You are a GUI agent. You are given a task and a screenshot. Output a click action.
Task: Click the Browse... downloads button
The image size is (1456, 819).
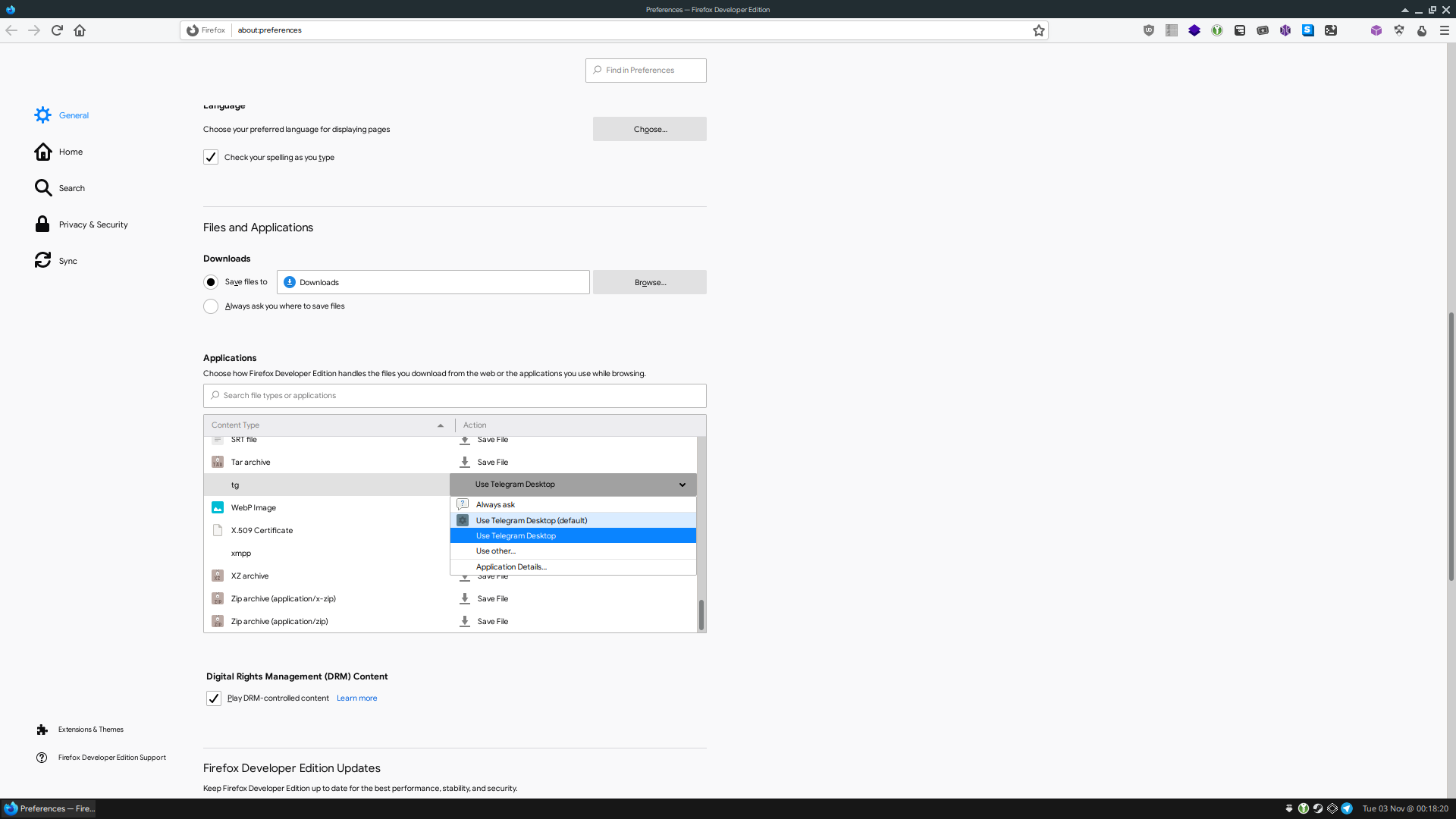[x=650, y=282]
